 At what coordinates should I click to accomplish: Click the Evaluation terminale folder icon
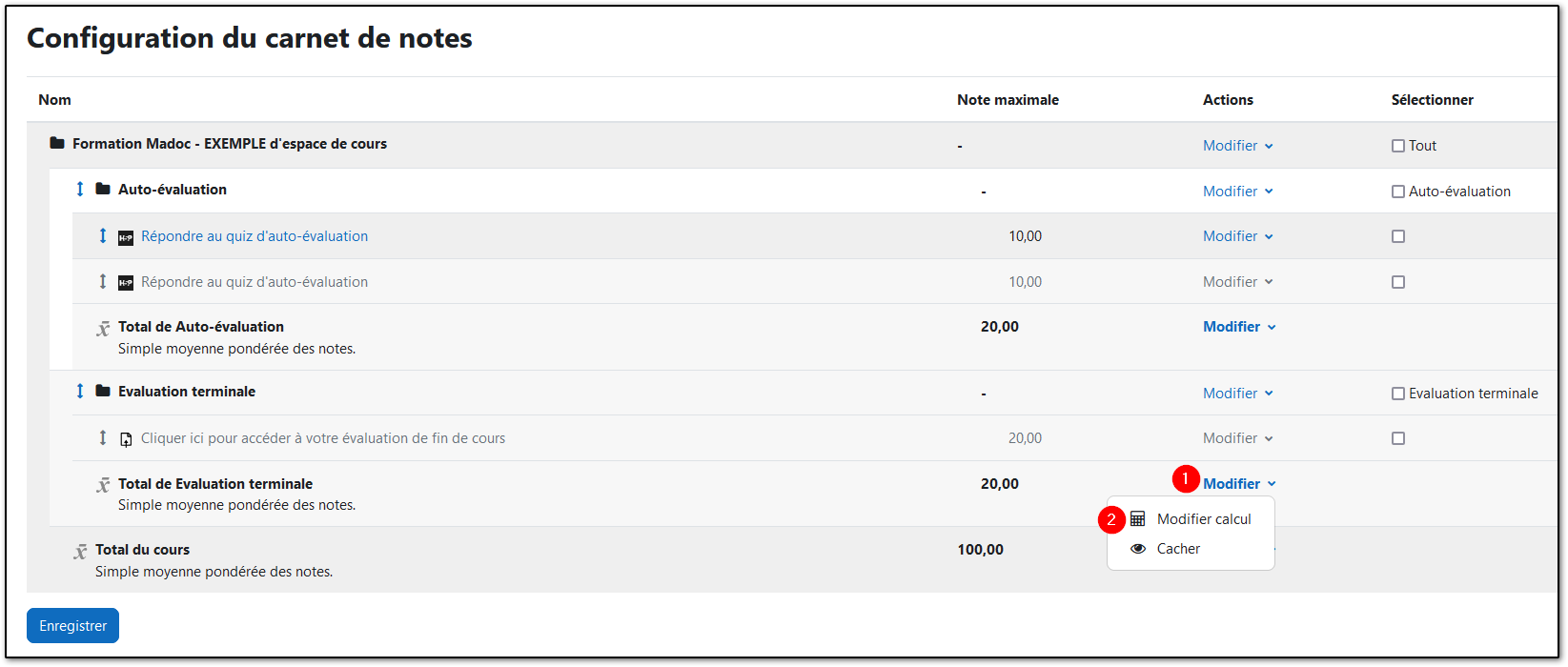(x=103, y=392)
